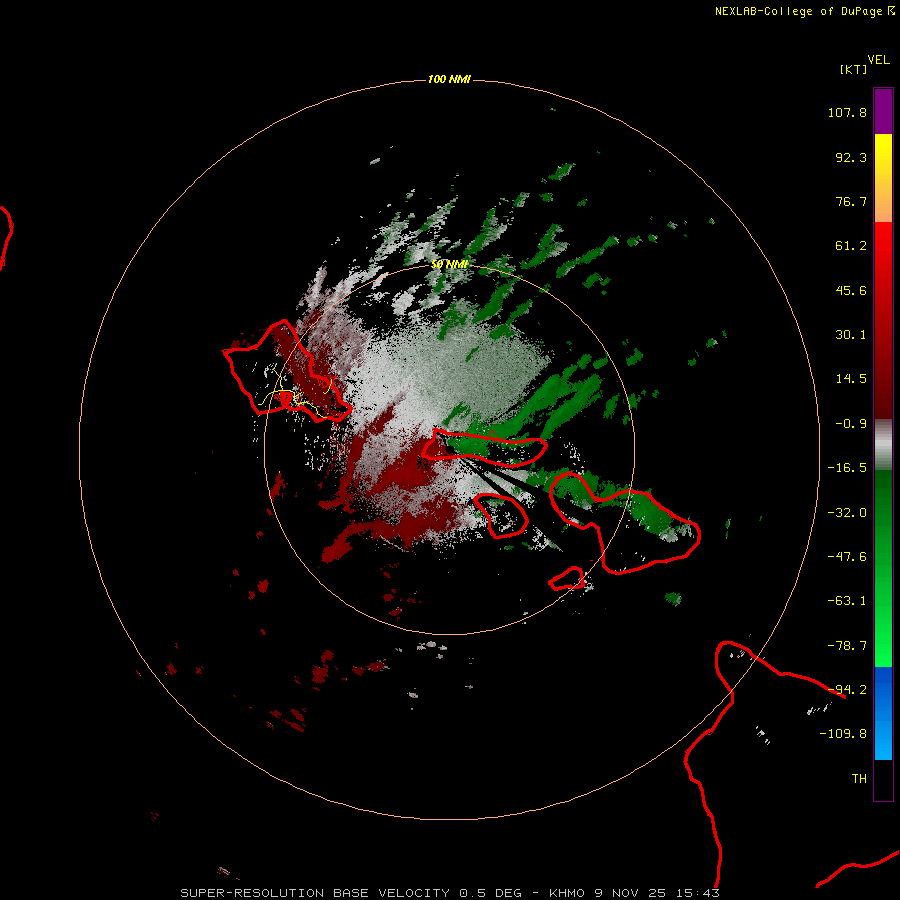Click the blue segment of the color bar
The image size is (900, 900).
[883, 713]
